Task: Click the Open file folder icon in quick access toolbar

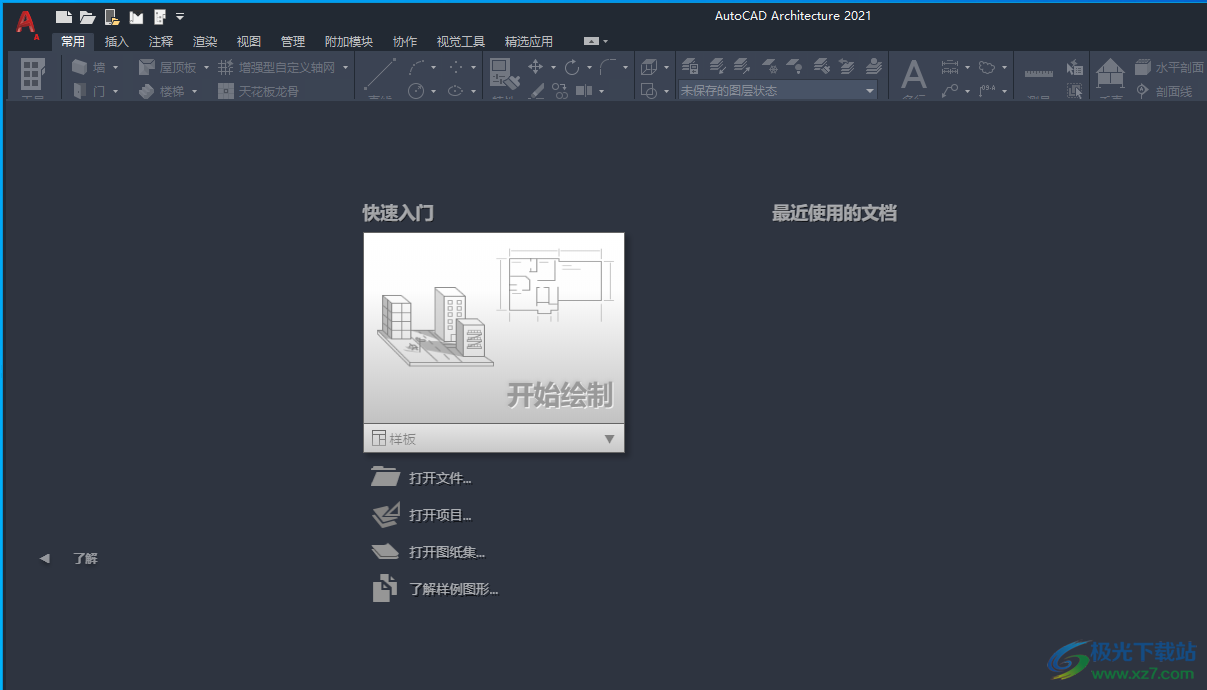Action: click(88, 16)
